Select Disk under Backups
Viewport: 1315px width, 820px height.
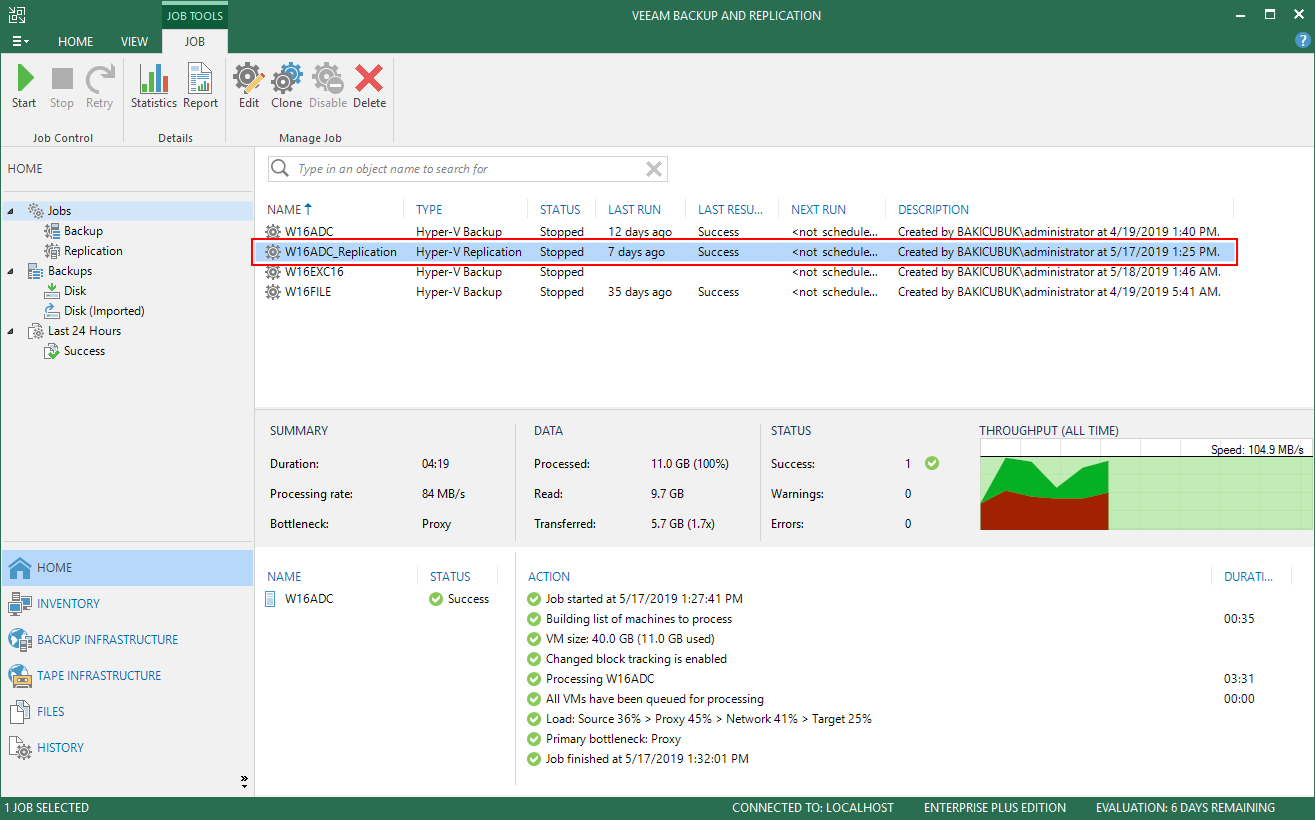75,291
